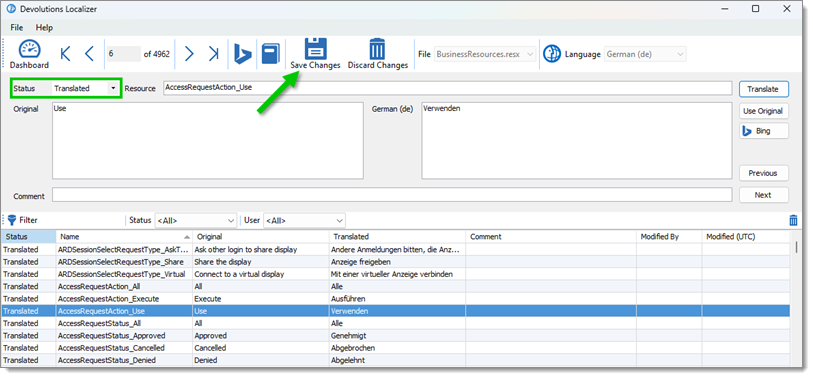
Task: Click the Bing button beside German text
Action: click(763, 131)
